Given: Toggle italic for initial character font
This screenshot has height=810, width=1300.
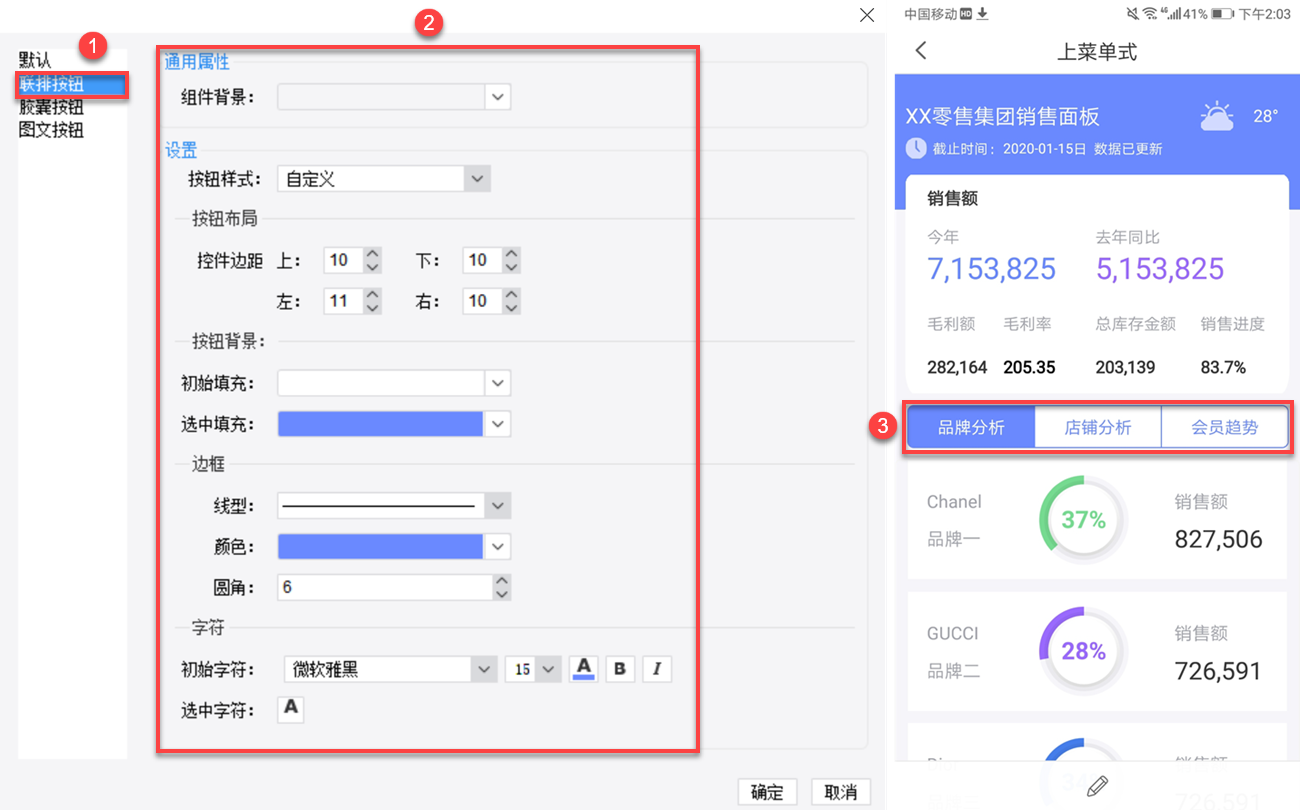Looking at the screenshot, I should pos(657,669).
